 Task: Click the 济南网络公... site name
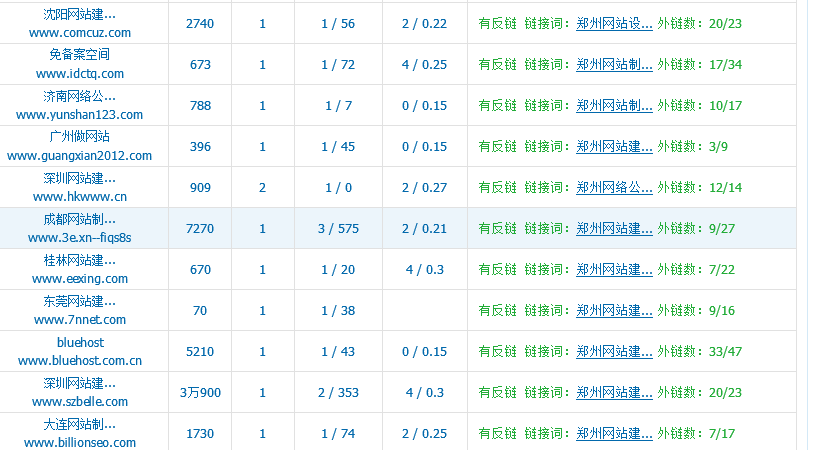pos(80,97)
